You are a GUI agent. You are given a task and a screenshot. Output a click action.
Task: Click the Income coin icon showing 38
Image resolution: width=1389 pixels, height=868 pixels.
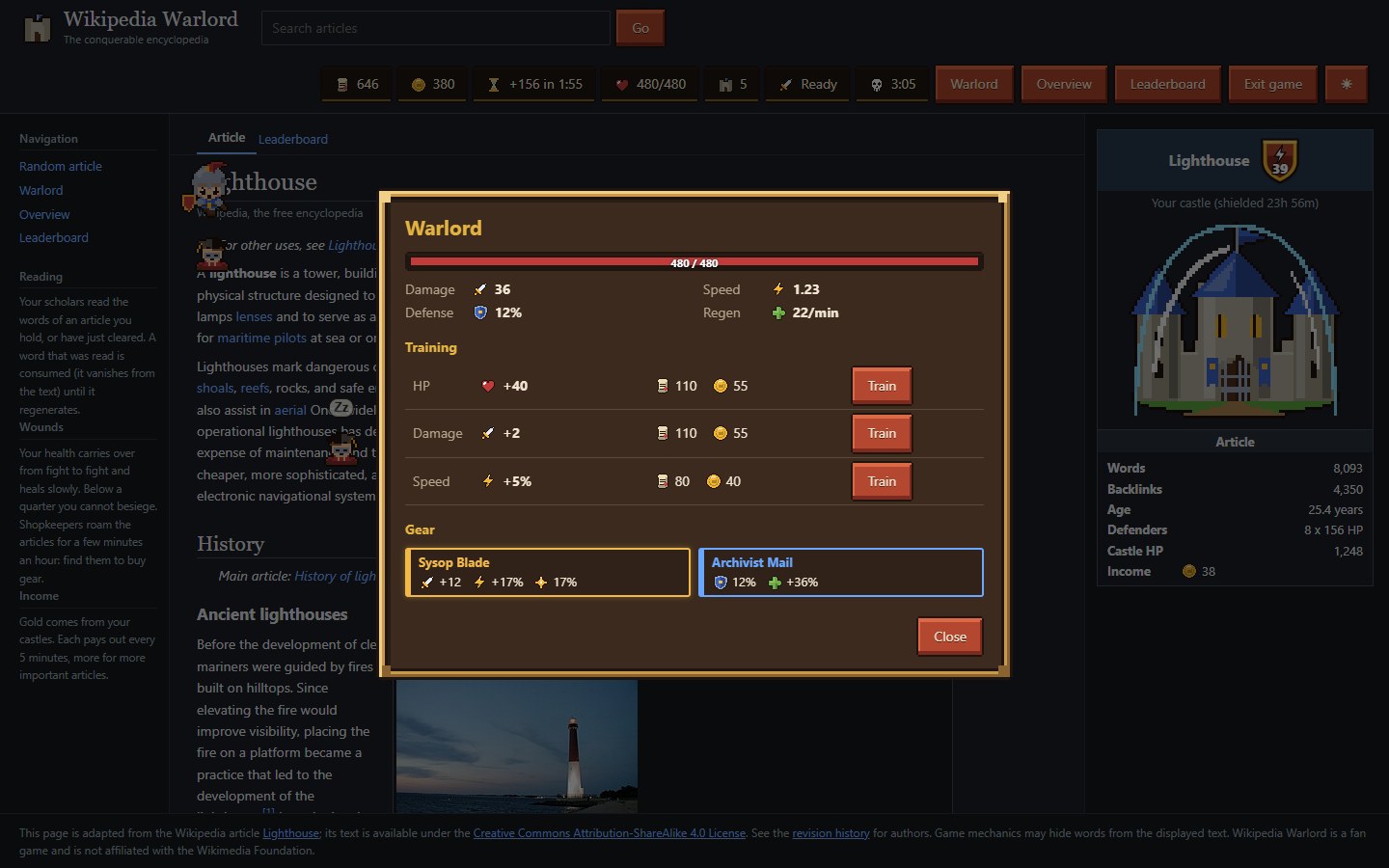click(x=1189, y=571)
